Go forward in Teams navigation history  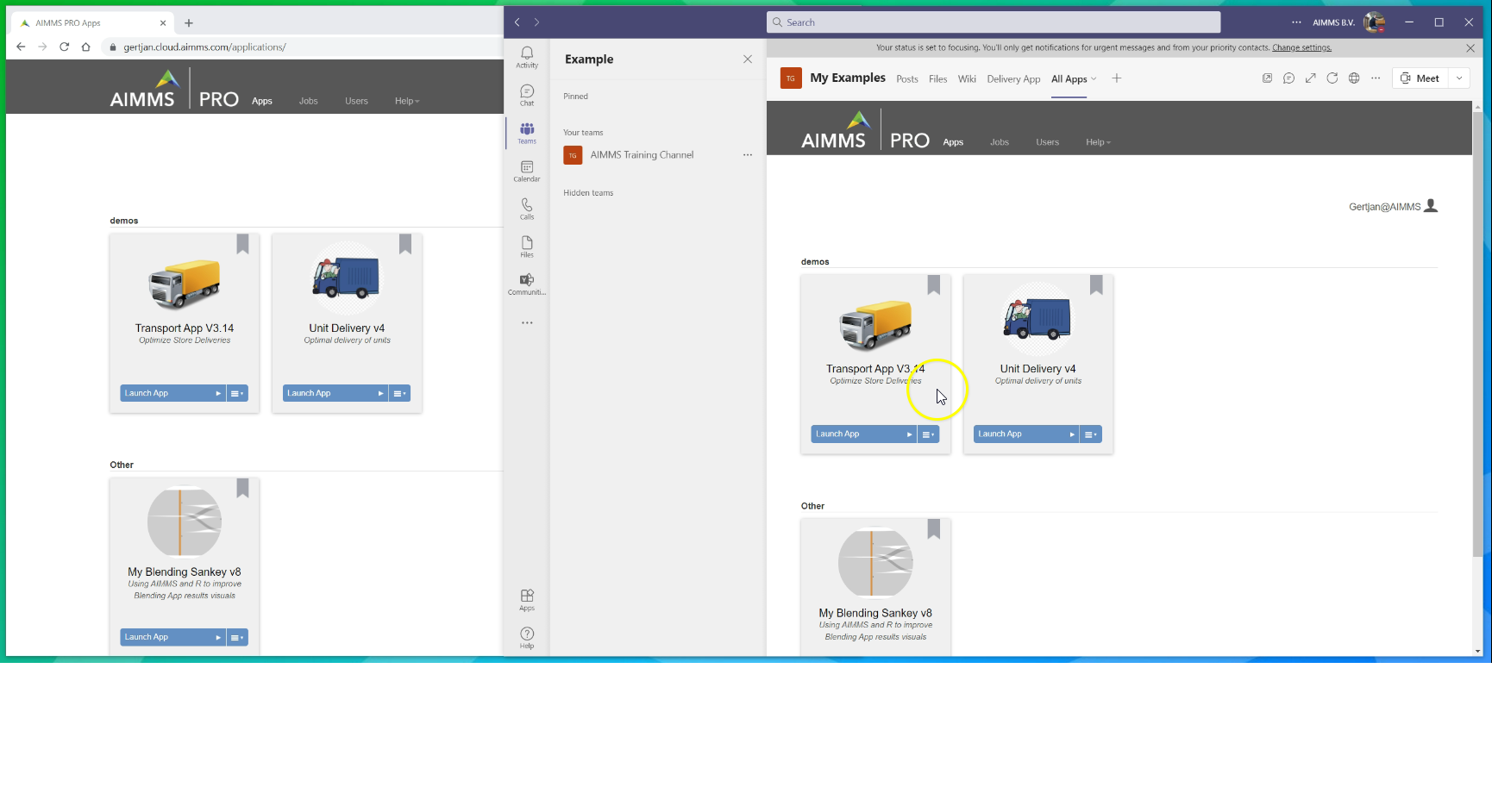tap(536, 22)
